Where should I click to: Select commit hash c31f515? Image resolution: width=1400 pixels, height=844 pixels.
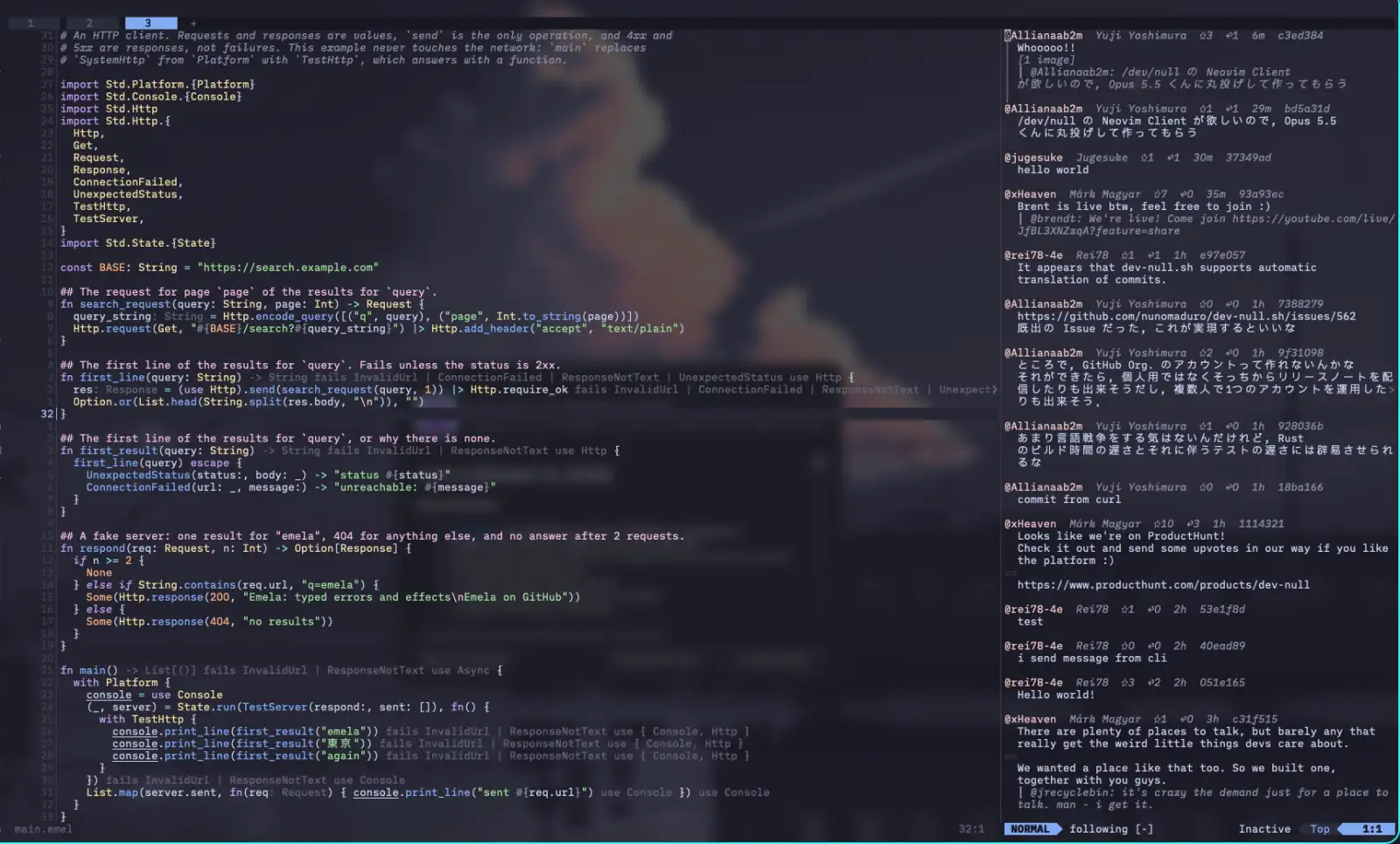(1255, 720)
